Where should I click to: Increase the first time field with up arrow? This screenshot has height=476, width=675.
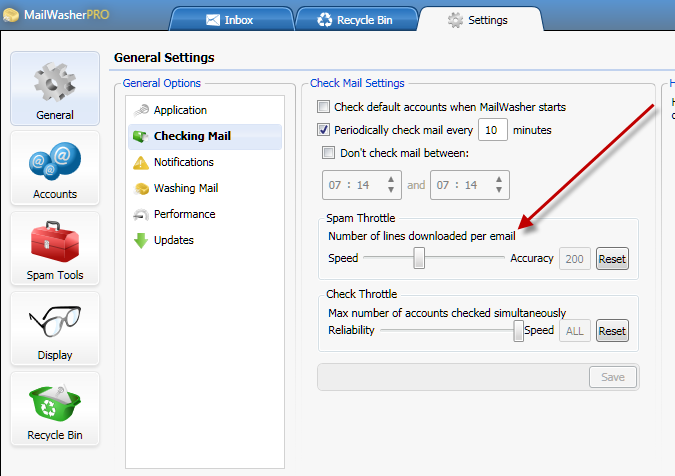coord(391,179)
